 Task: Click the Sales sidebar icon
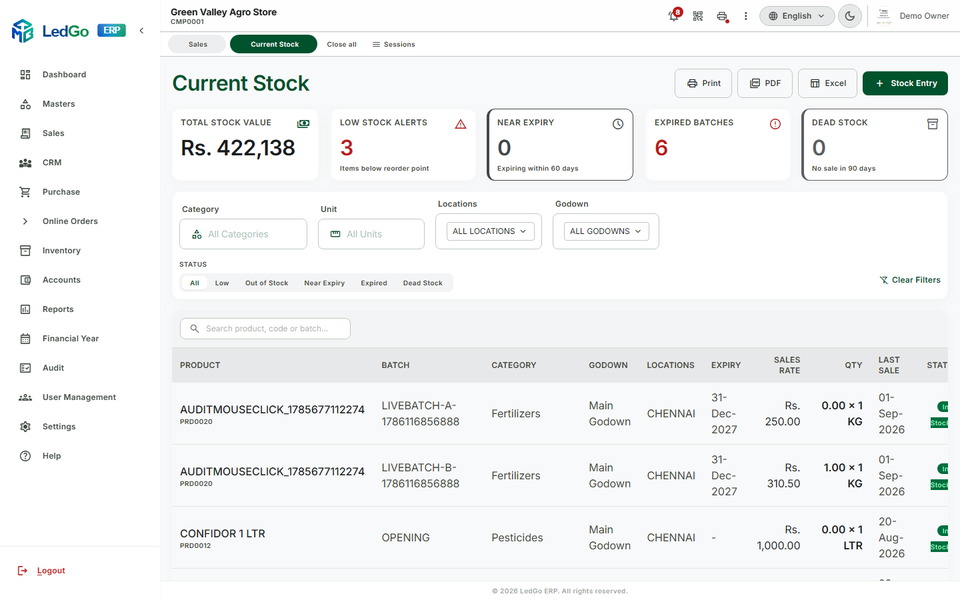(x=25, y=133)
